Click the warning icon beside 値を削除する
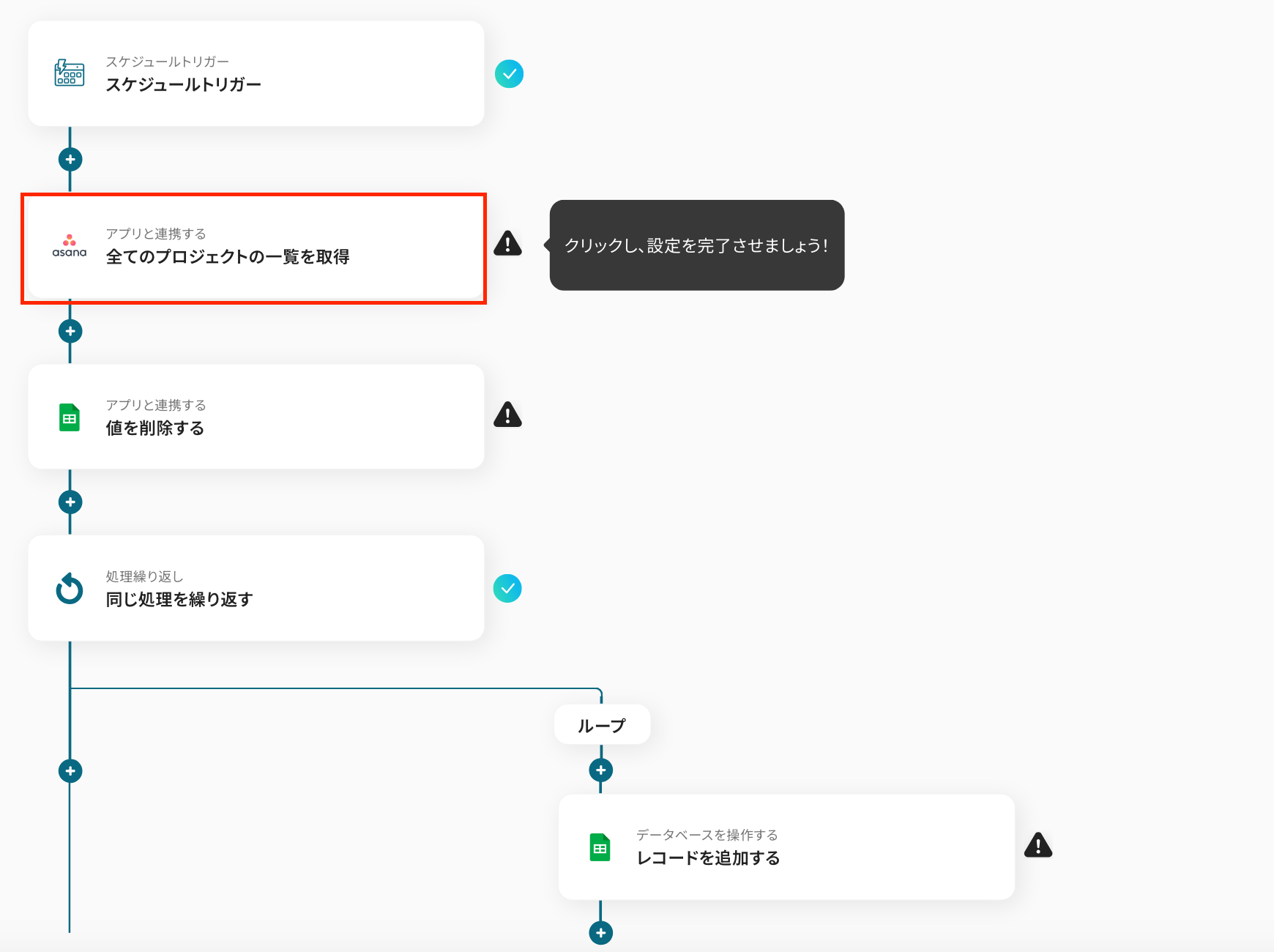The height and width of the screenshot is (952, 1274). 507,414
